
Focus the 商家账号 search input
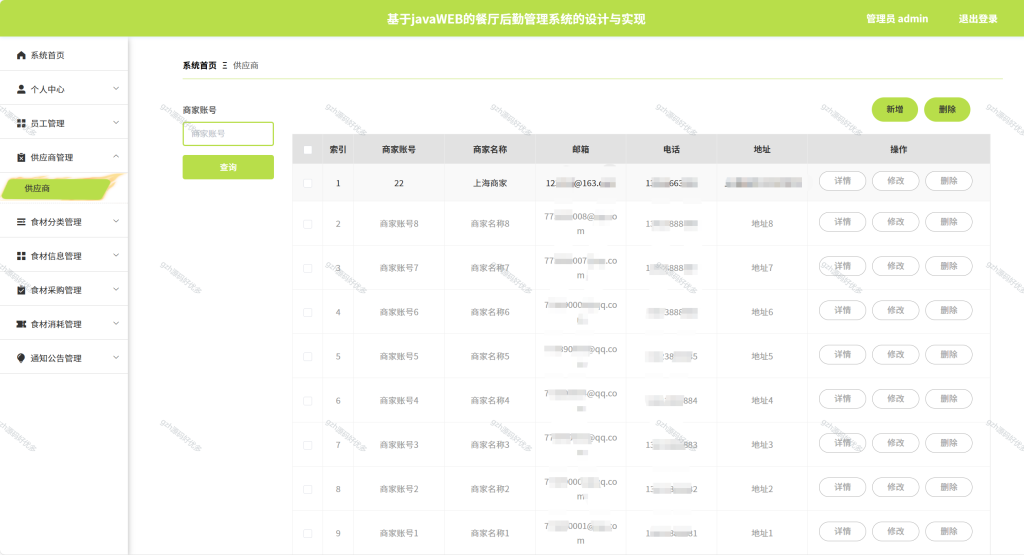228,134
